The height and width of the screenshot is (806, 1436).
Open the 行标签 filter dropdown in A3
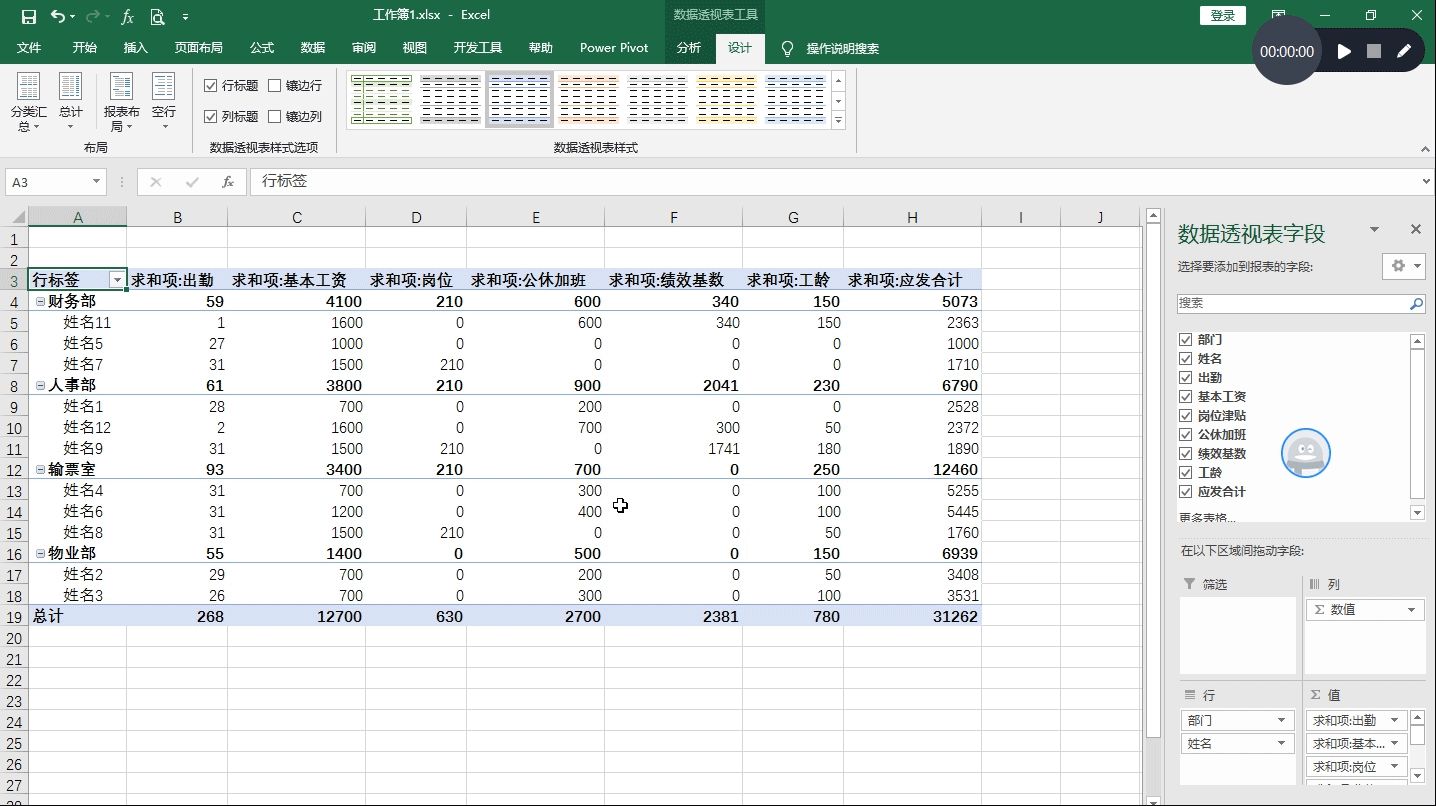tap(117, 281)
